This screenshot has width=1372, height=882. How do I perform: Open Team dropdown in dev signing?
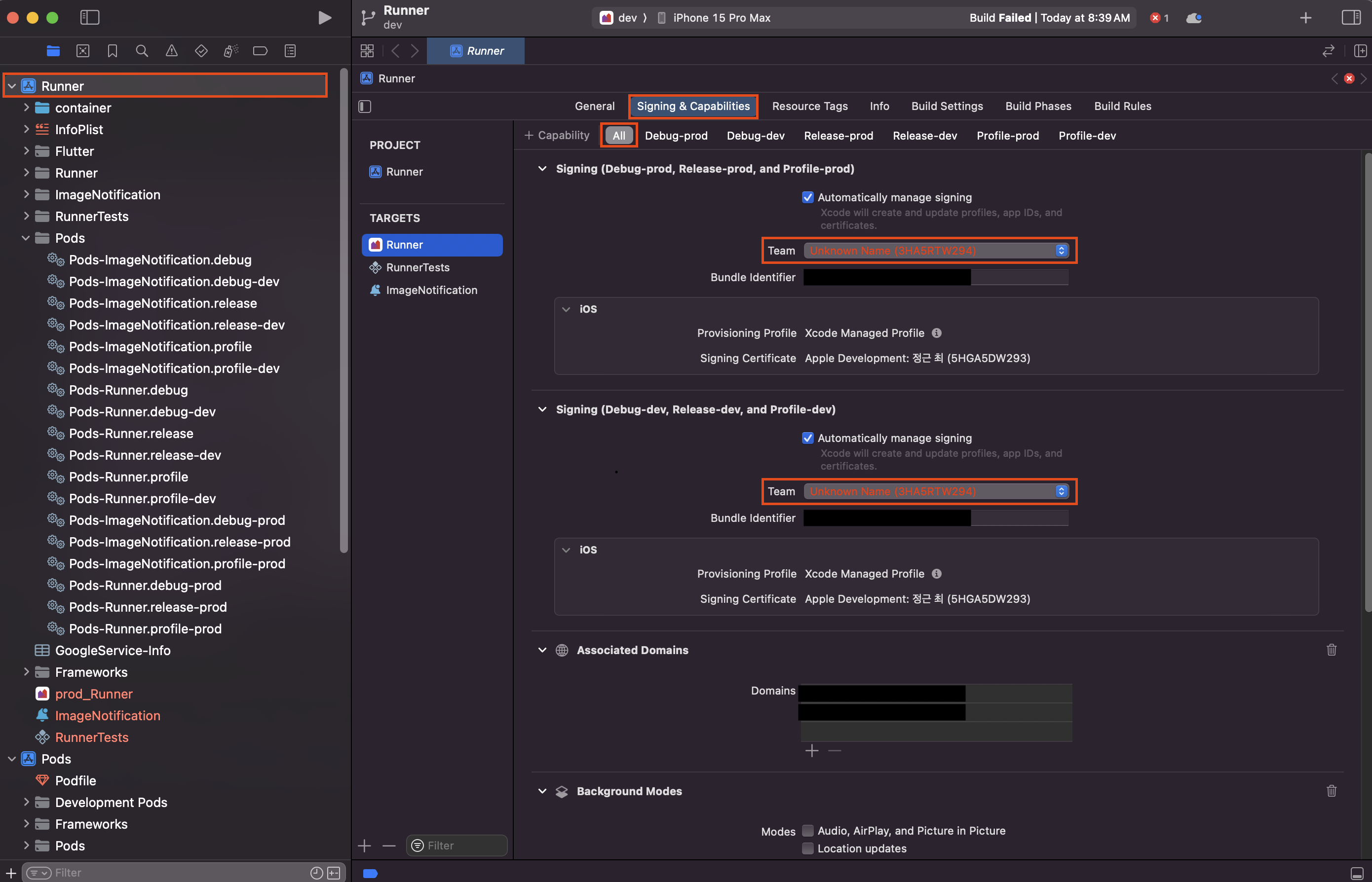936,491
